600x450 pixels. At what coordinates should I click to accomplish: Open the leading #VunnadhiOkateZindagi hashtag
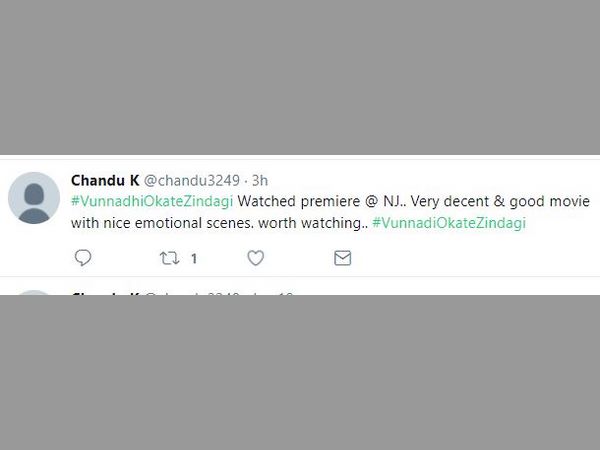pyautogui.click(x=151, y=201)
